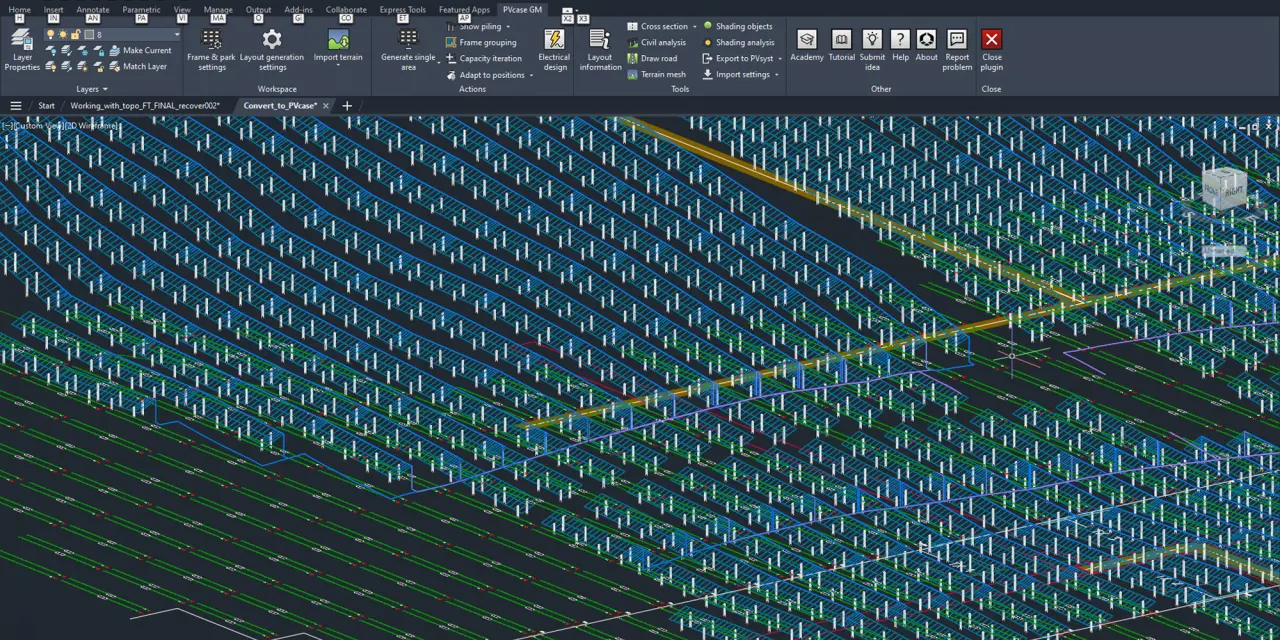The image size is (1280, 640).
Task: Click the ViewCube navigation widget
Action: click(1225, 188)
